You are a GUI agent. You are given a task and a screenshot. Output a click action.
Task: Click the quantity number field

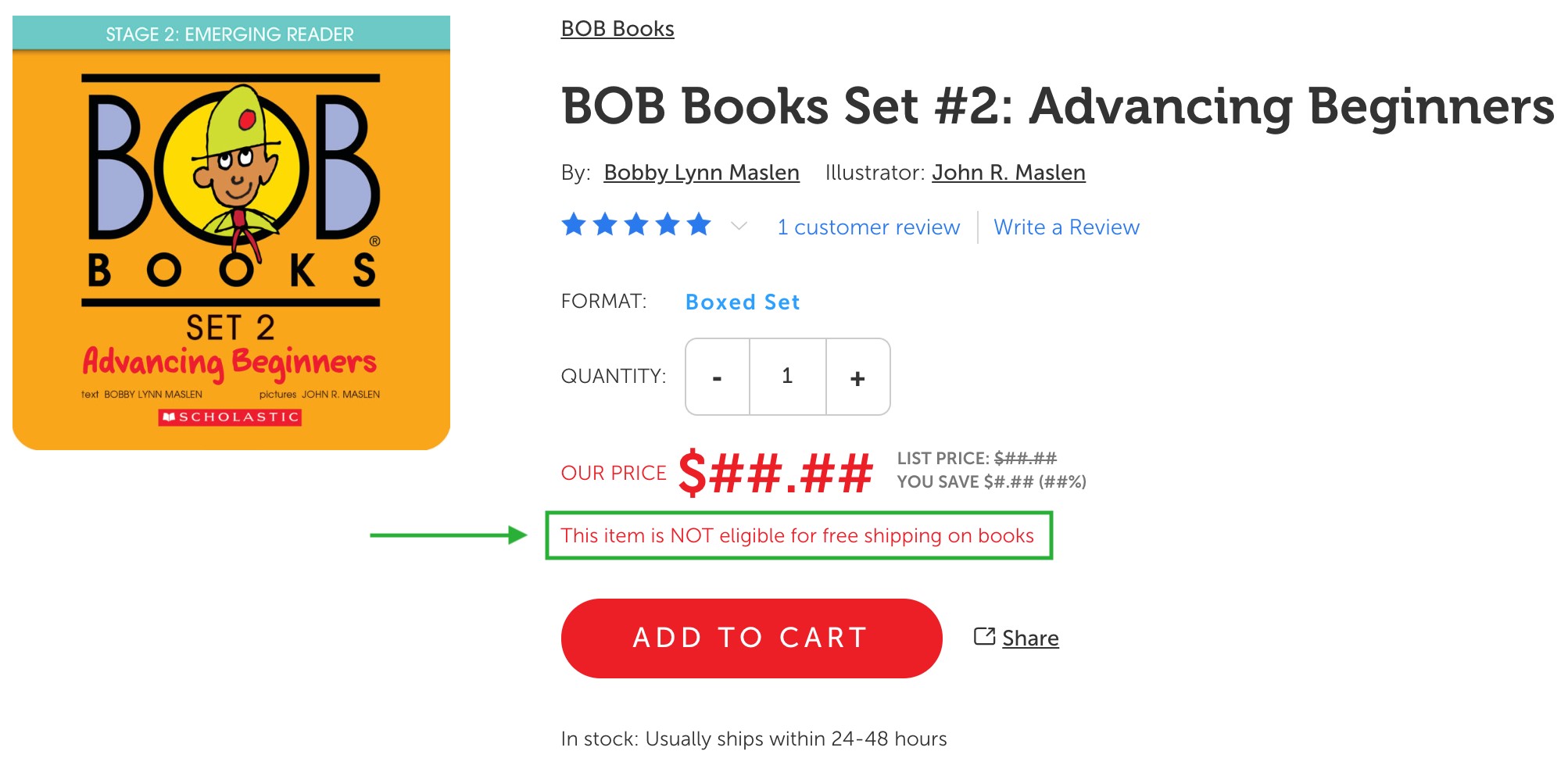click(x=787, y=377)
